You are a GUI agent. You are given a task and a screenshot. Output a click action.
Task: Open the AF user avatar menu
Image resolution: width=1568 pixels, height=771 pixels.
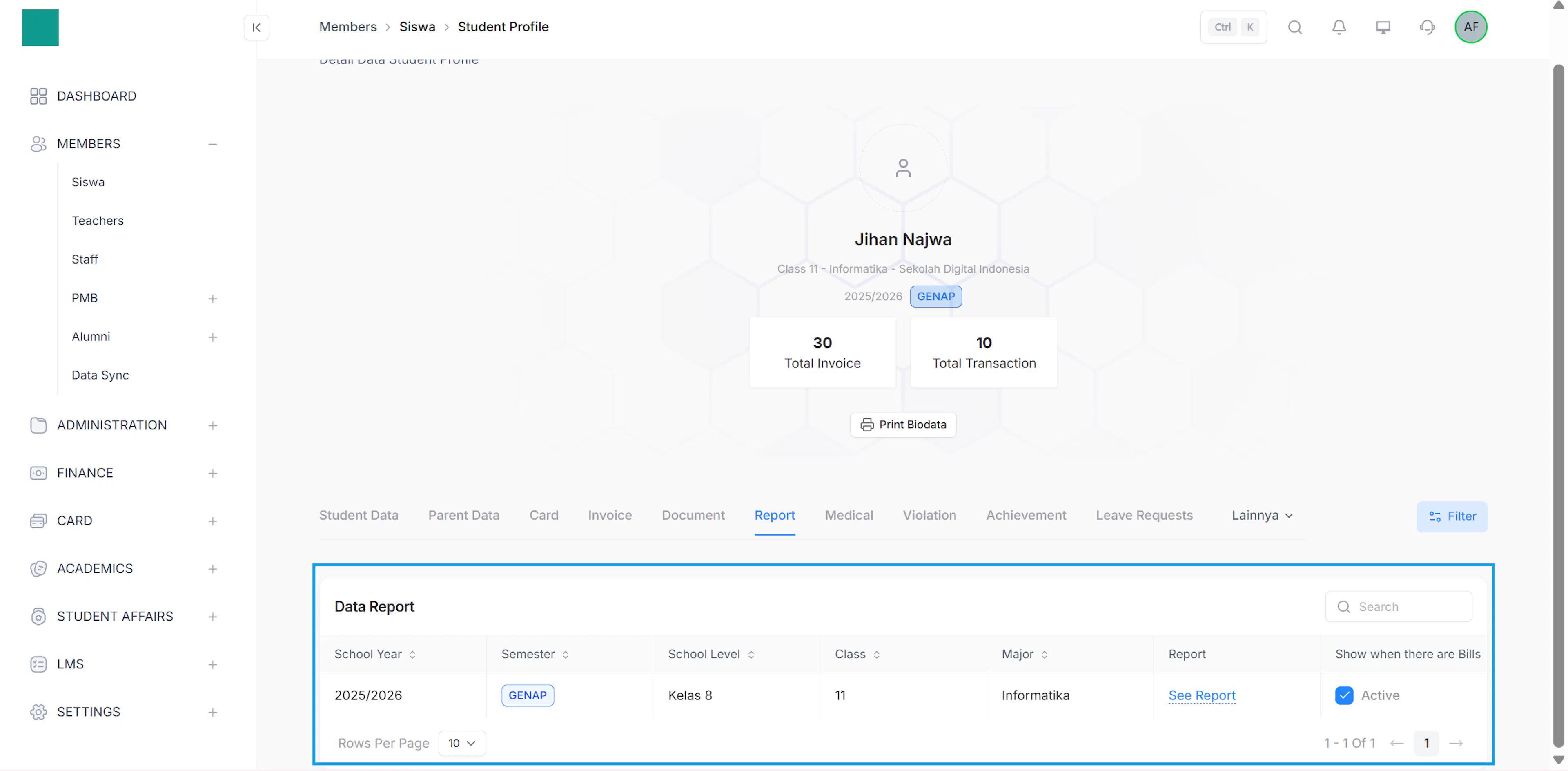point(1470,27)
